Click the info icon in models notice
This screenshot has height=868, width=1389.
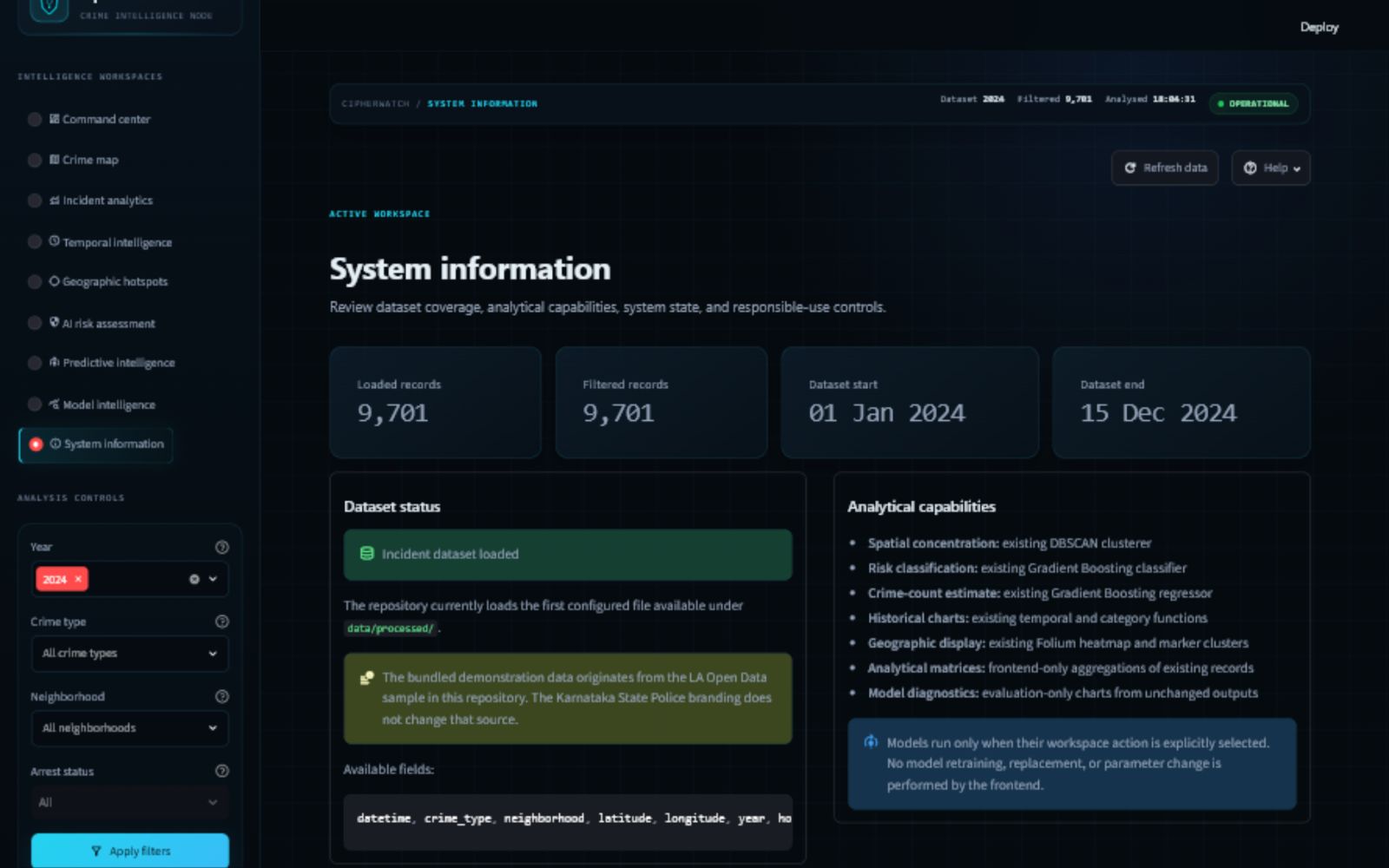871,742
